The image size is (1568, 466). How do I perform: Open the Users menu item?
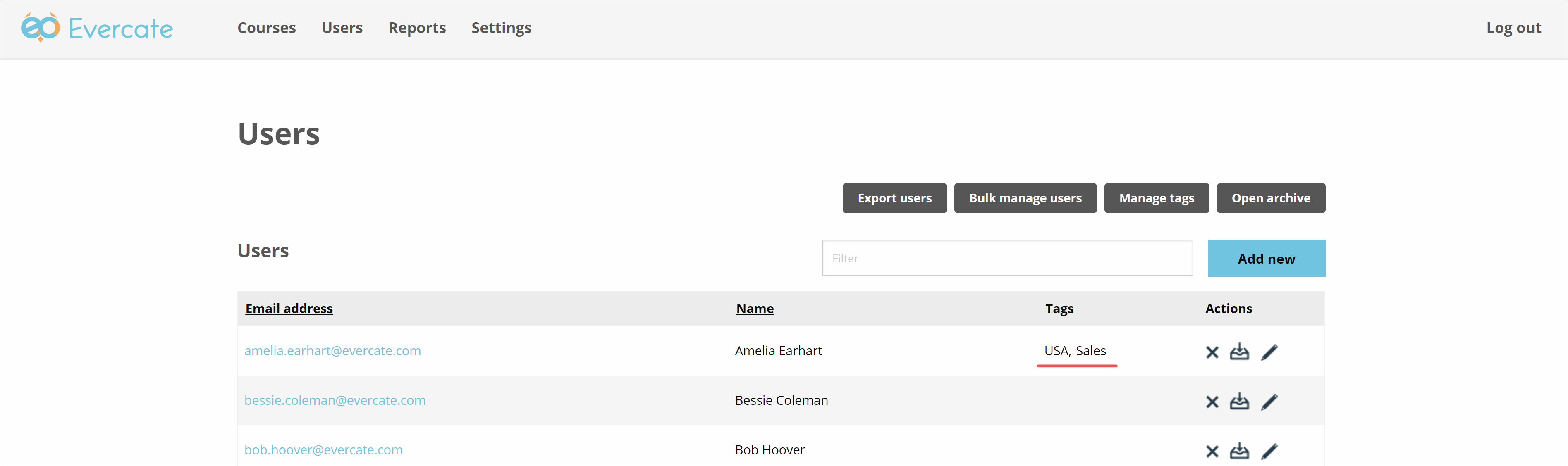[342, 28]
